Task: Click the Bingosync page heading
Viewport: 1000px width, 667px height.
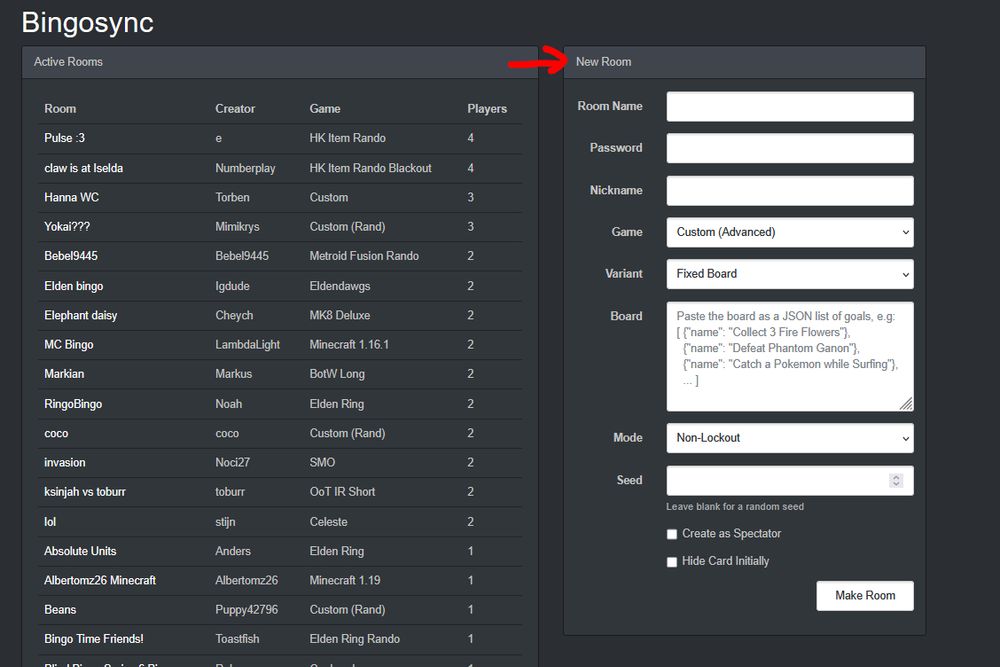Action: 87,22
